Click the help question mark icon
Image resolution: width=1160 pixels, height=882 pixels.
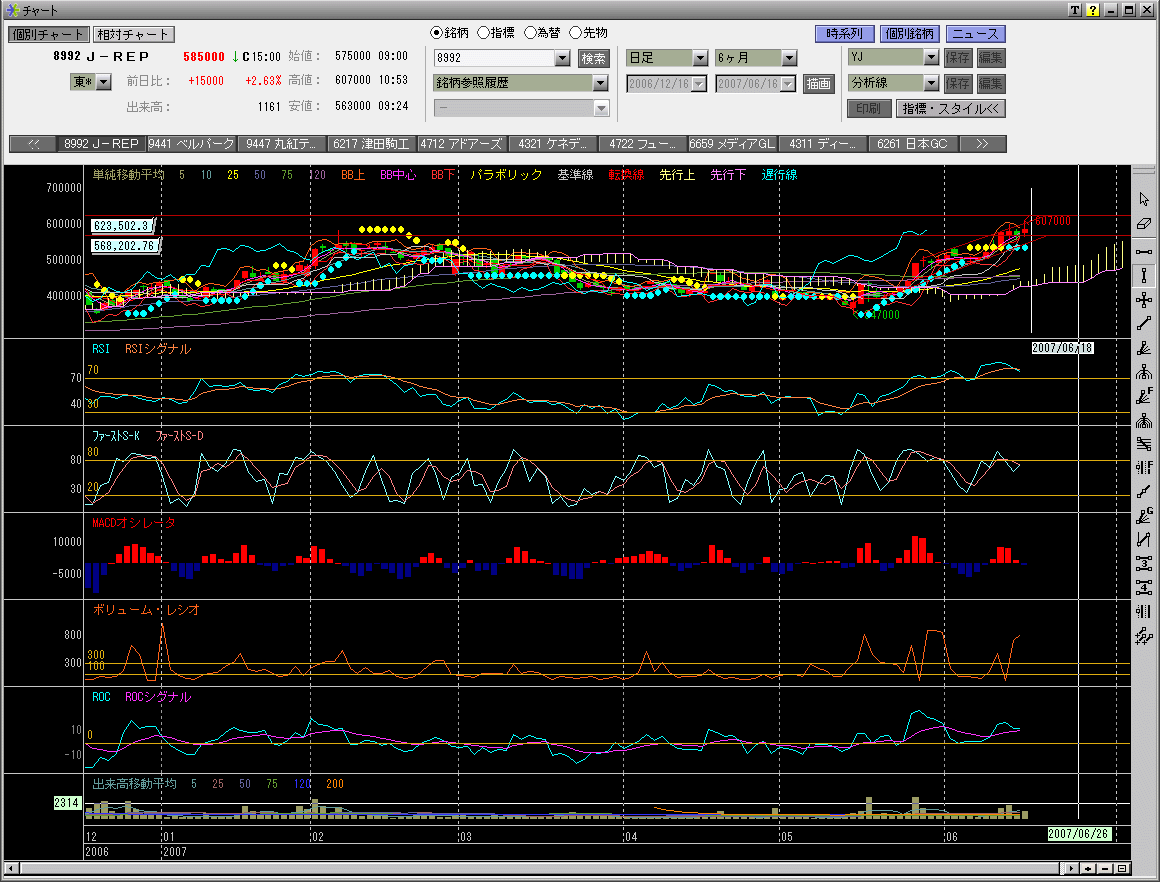(1093, 10)
